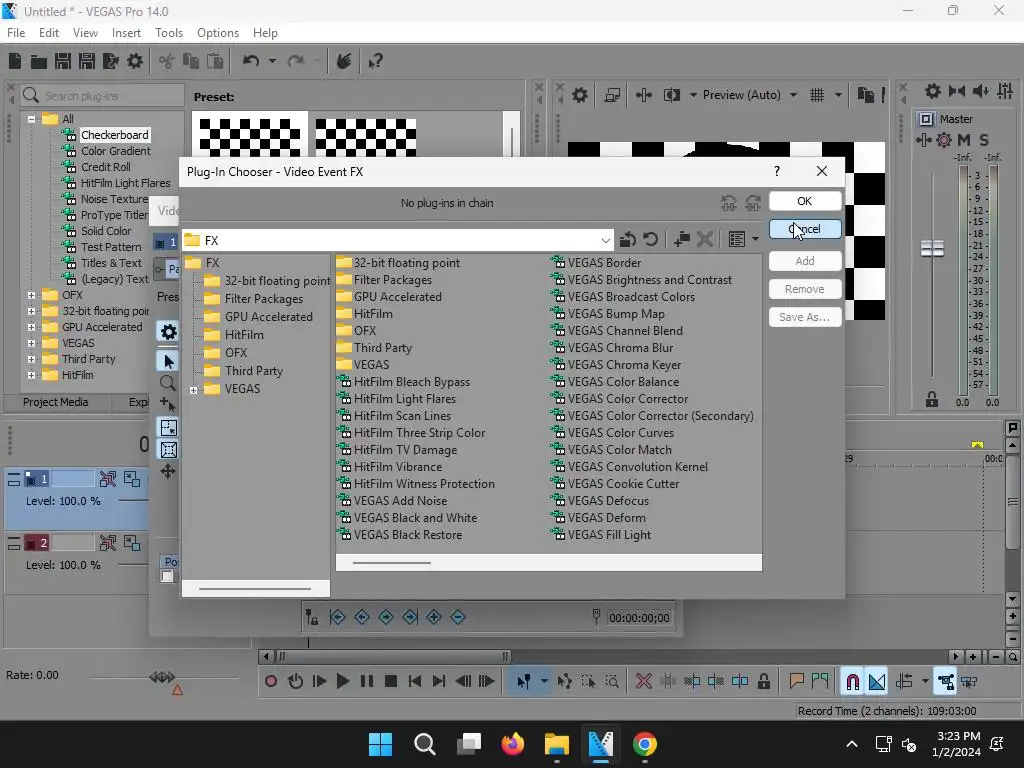Click the VEGAS Pro taskbar icon

(x=601, y=744)
